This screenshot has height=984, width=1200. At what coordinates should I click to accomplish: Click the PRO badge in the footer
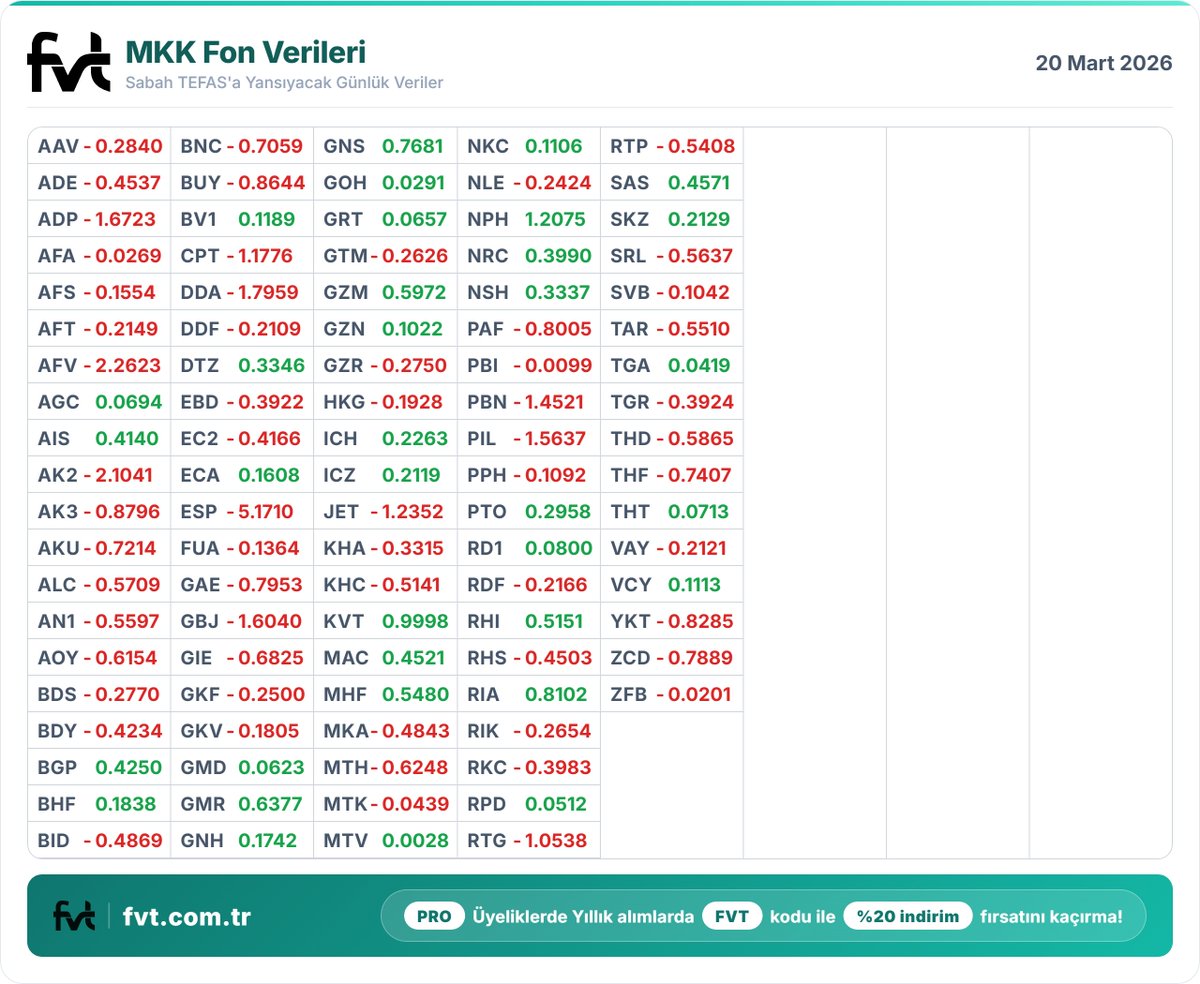(x=434, y=916)
